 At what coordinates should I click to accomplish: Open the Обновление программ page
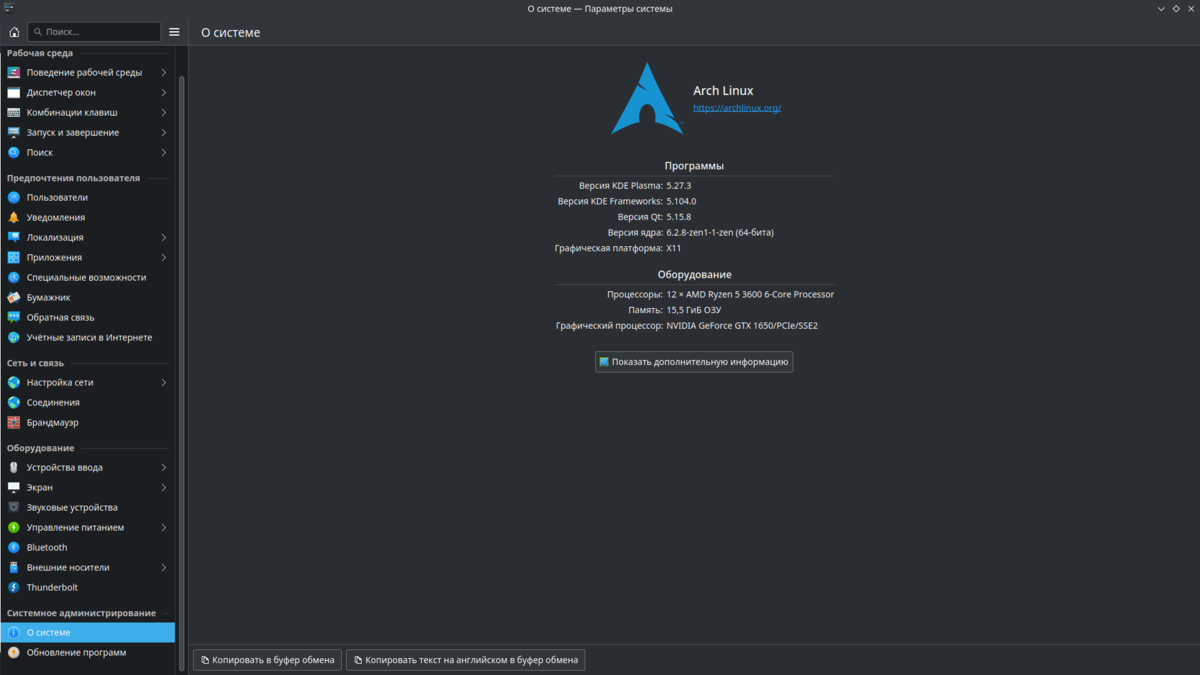click(88, 652)
